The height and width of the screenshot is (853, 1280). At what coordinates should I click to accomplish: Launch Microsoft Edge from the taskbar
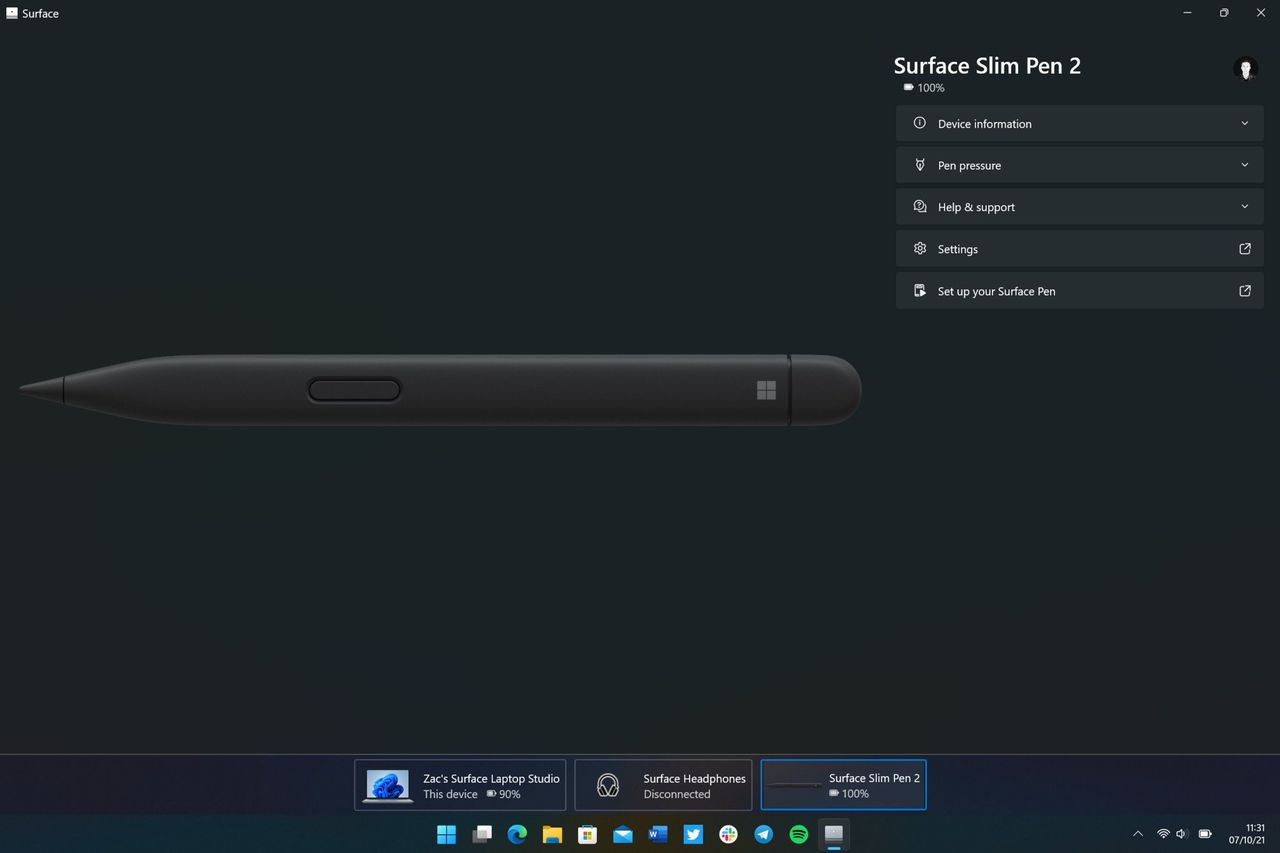[x=517, y=834]
